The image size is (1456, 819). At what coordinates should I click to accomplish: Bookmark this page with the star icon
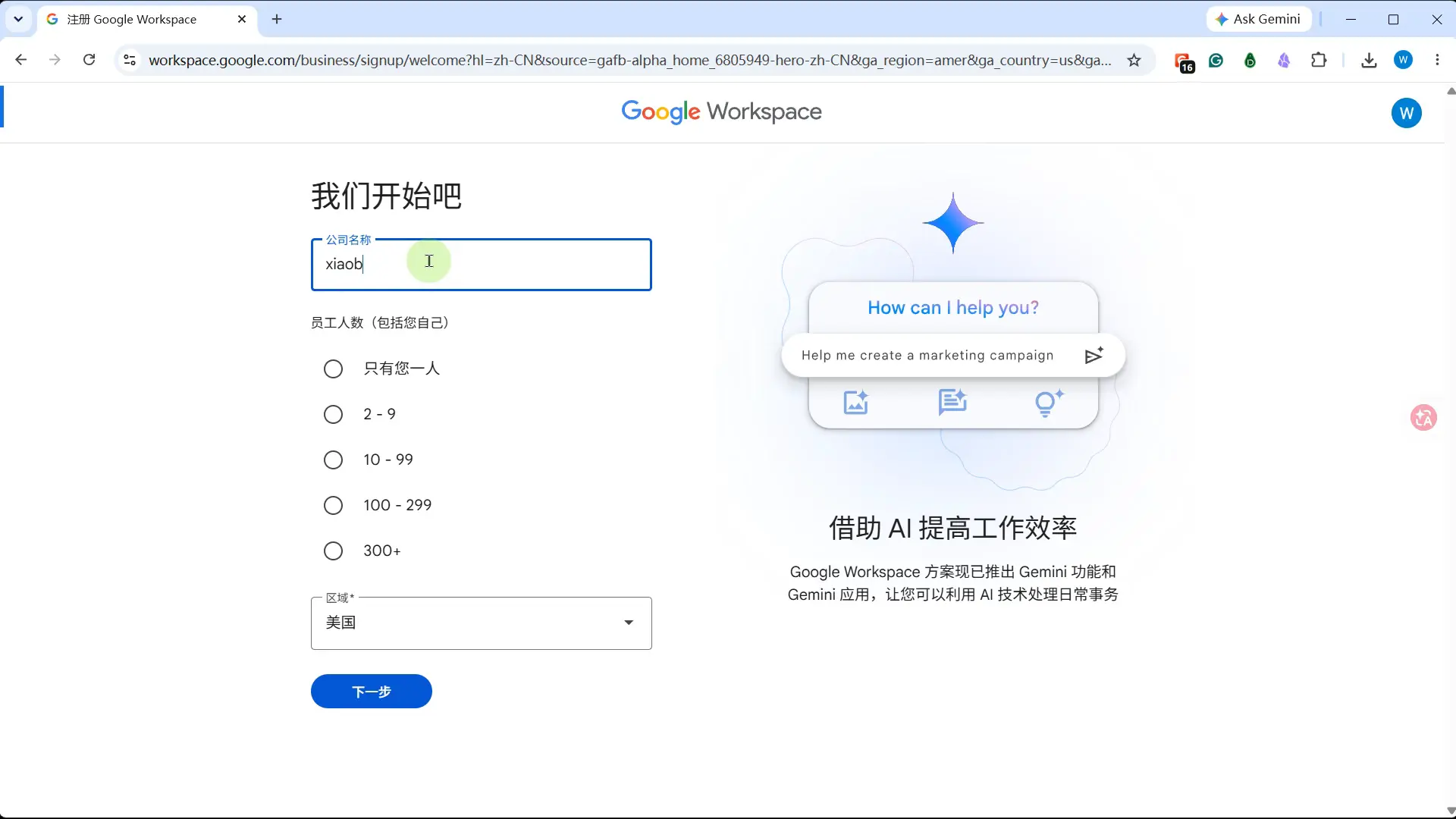pyautogui.click(x=1134, y=60)
